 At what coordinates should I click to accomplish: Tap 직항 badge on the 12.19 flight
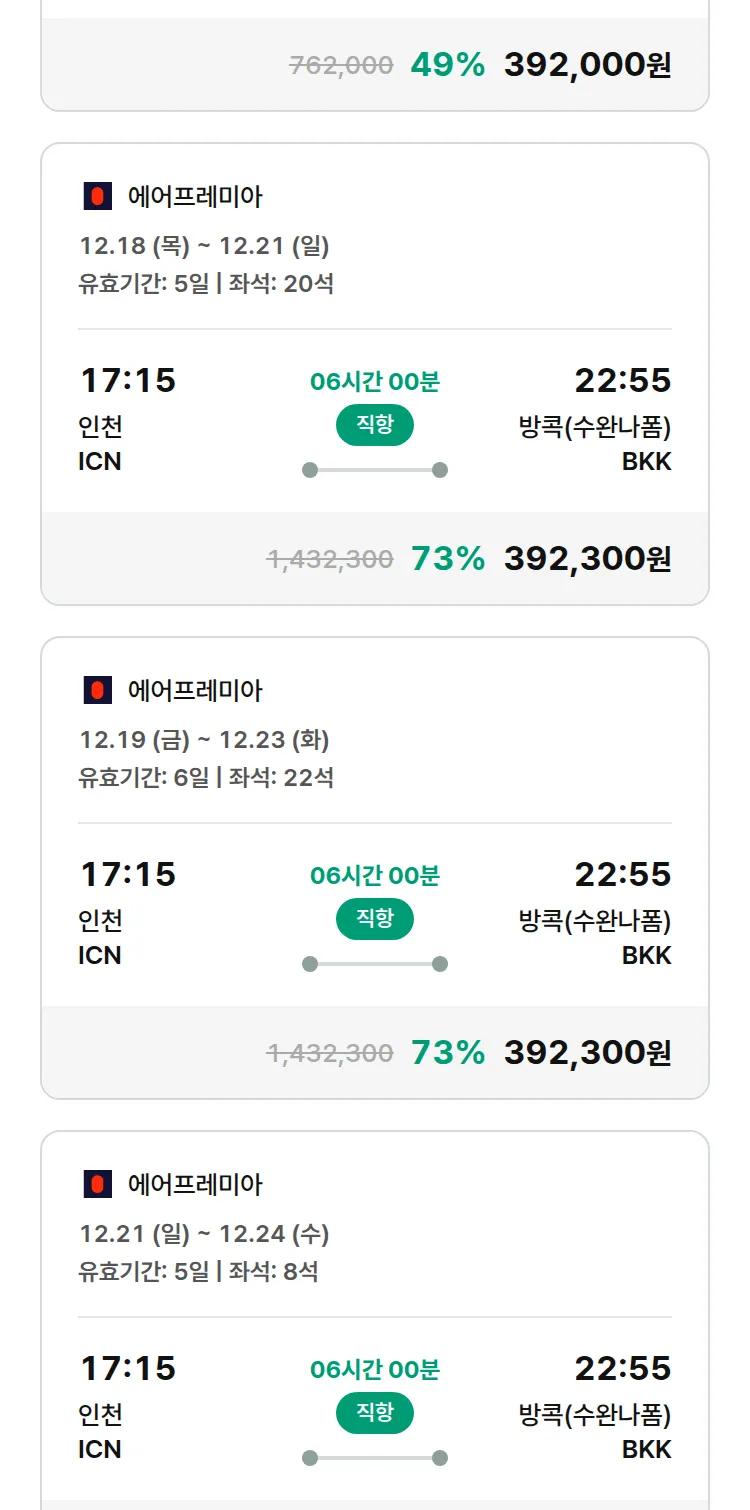click(x=374, y=919)
